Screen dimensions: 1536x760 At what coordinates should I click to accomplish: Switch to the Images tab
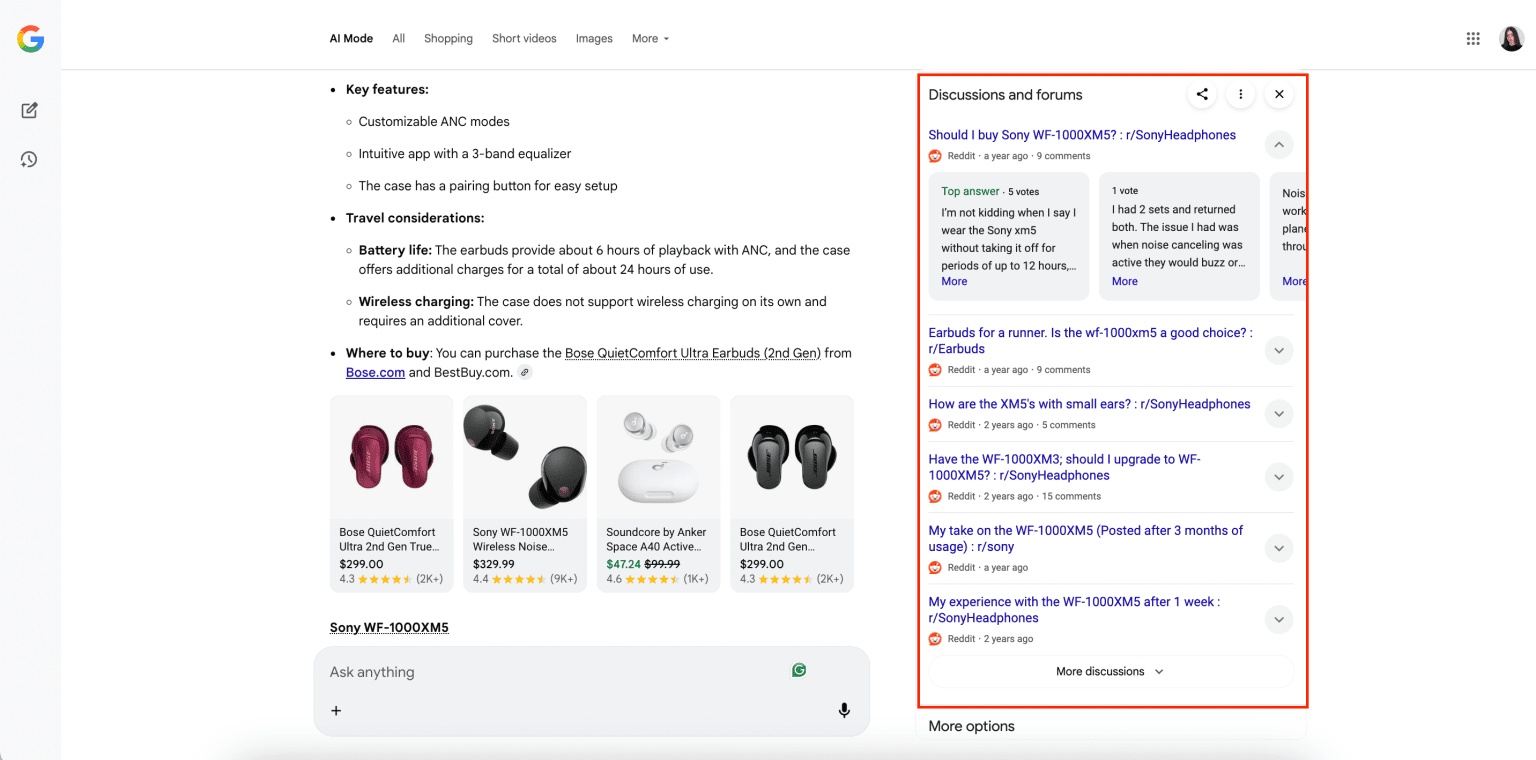coord(594,38)
